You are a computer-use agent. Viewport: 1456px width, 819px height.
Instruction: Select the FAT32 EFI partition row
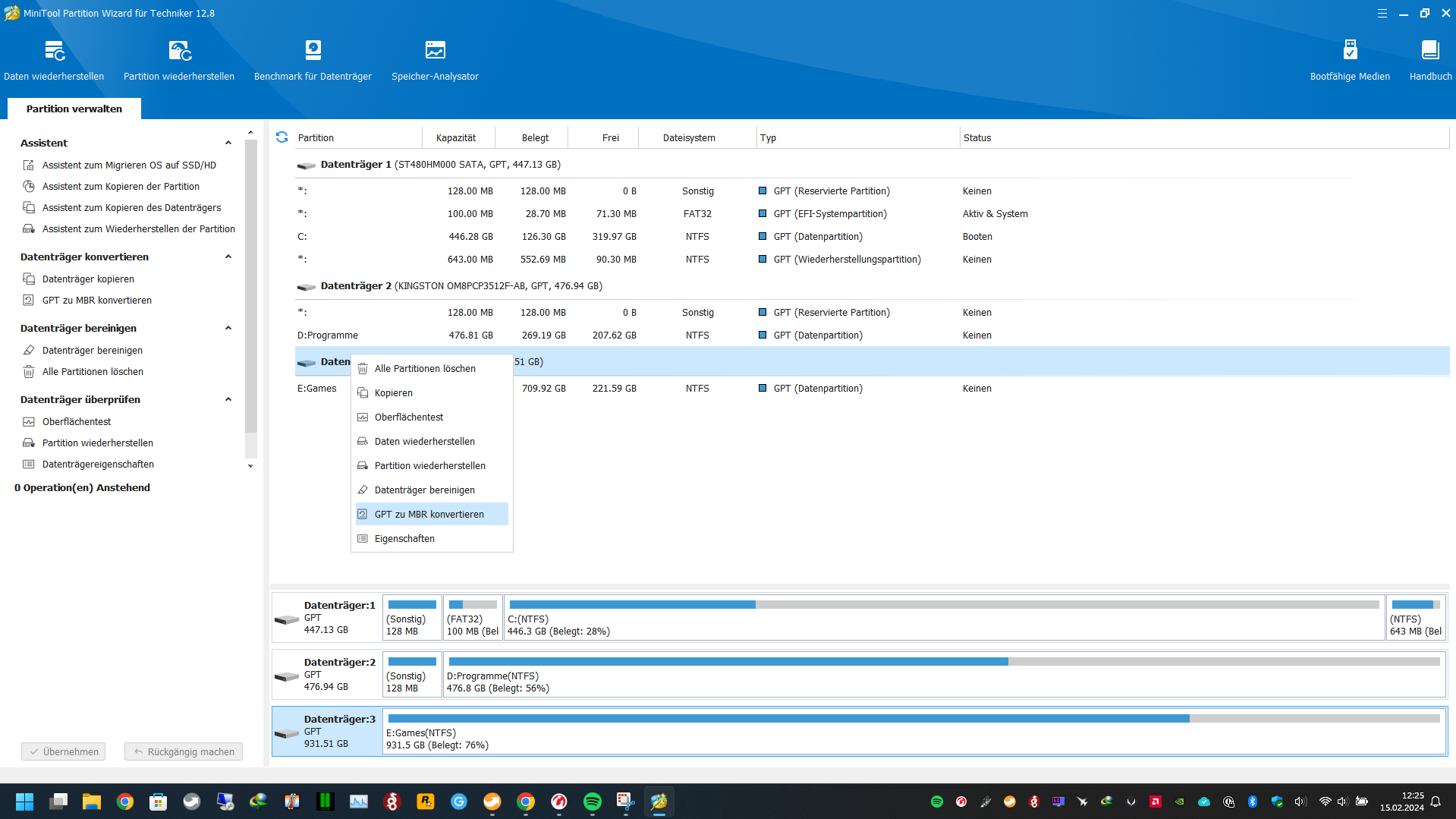[872, 214]
